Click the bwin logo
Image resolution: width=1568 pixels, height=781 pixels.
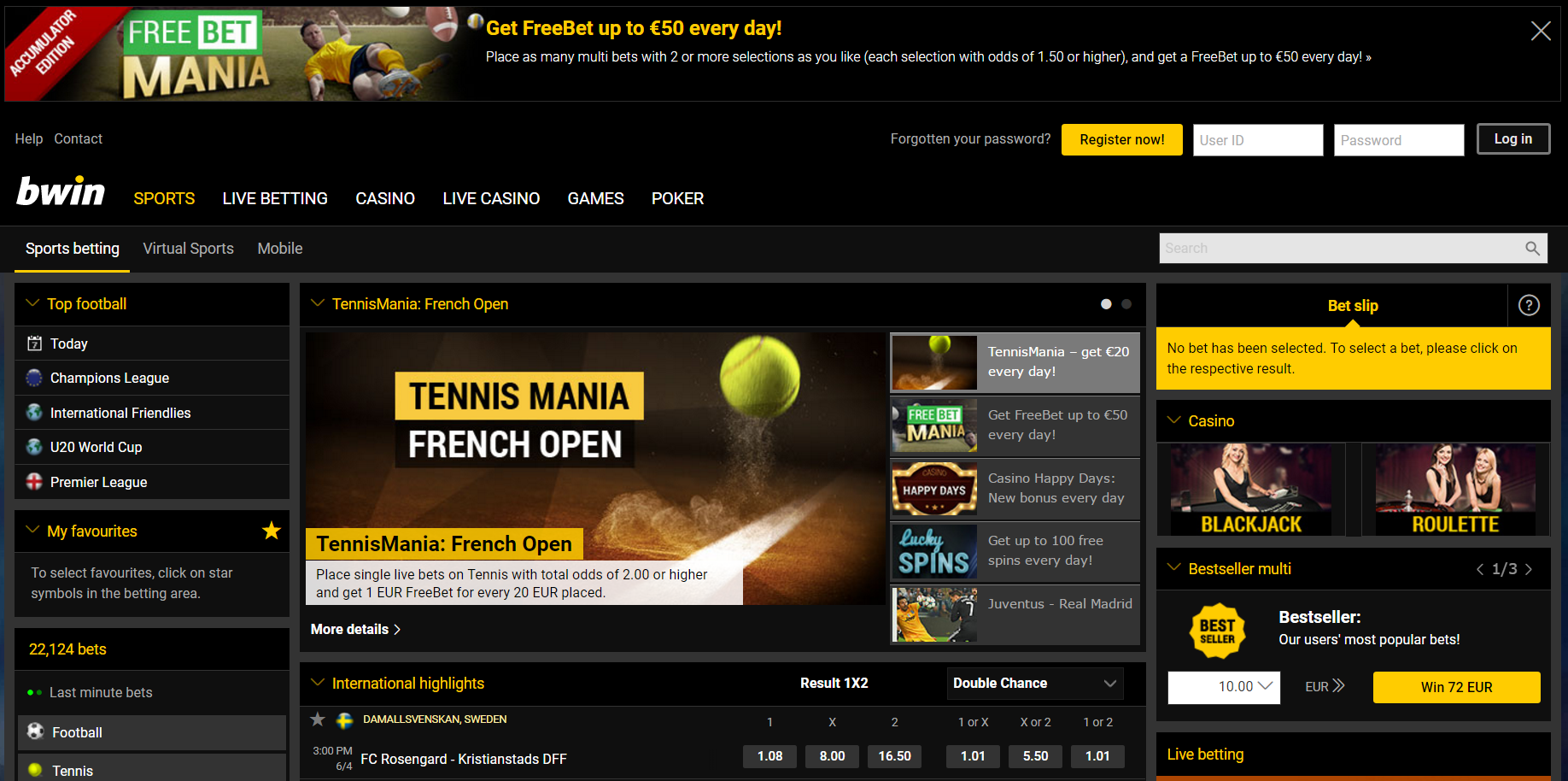61,191
